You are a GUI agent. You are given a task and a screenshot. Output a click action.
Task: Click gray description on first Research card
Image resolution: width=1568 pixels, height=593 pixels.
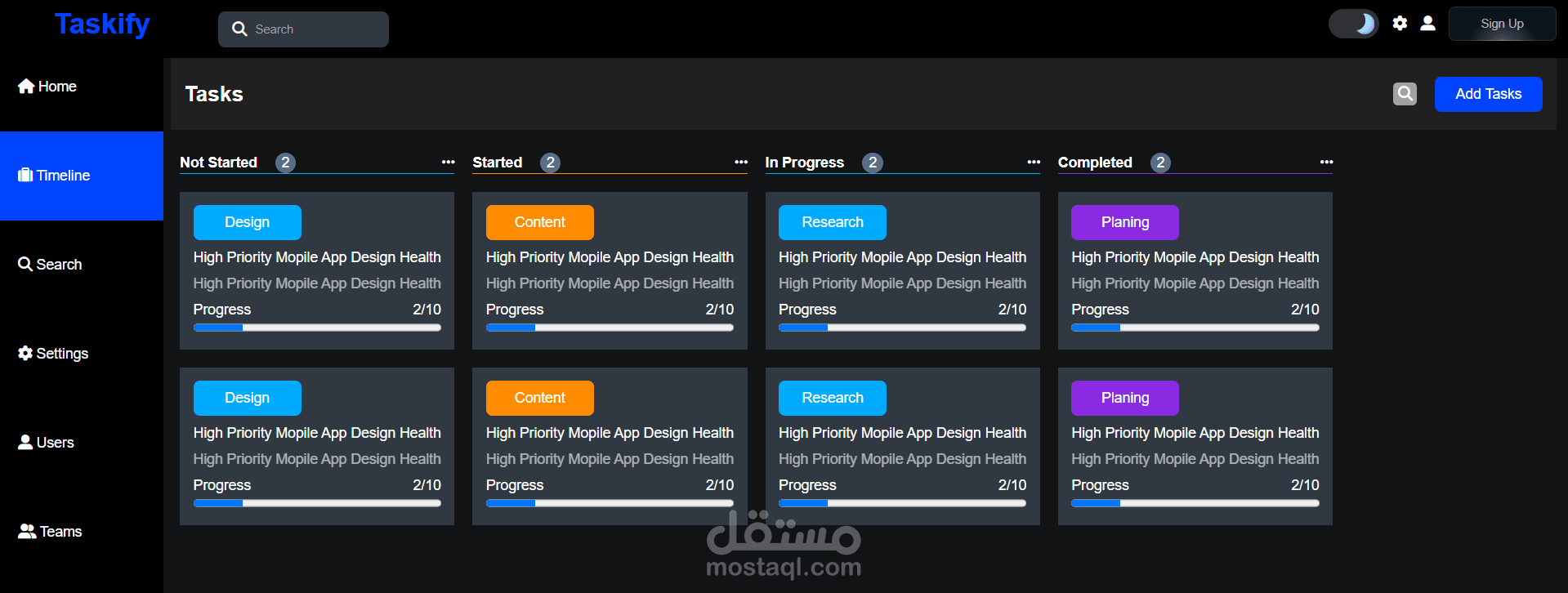point(902,283)
